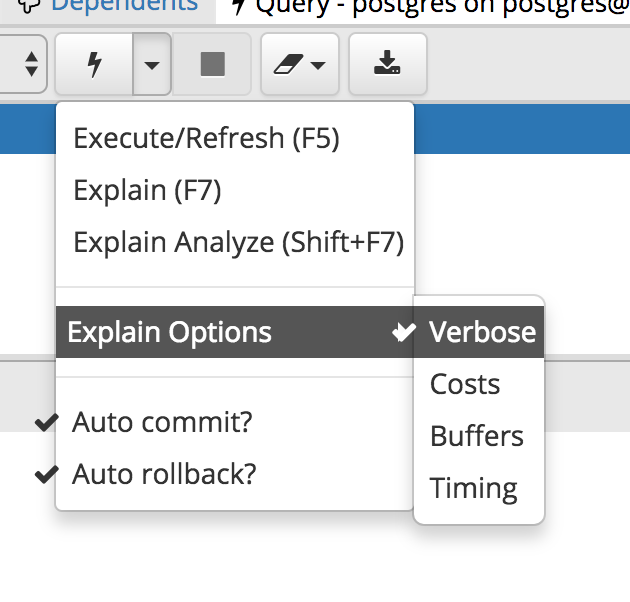The image size is (630, 602).
Task: Expand the eraser clear options arrow
Action: click(x=318, y=67)
